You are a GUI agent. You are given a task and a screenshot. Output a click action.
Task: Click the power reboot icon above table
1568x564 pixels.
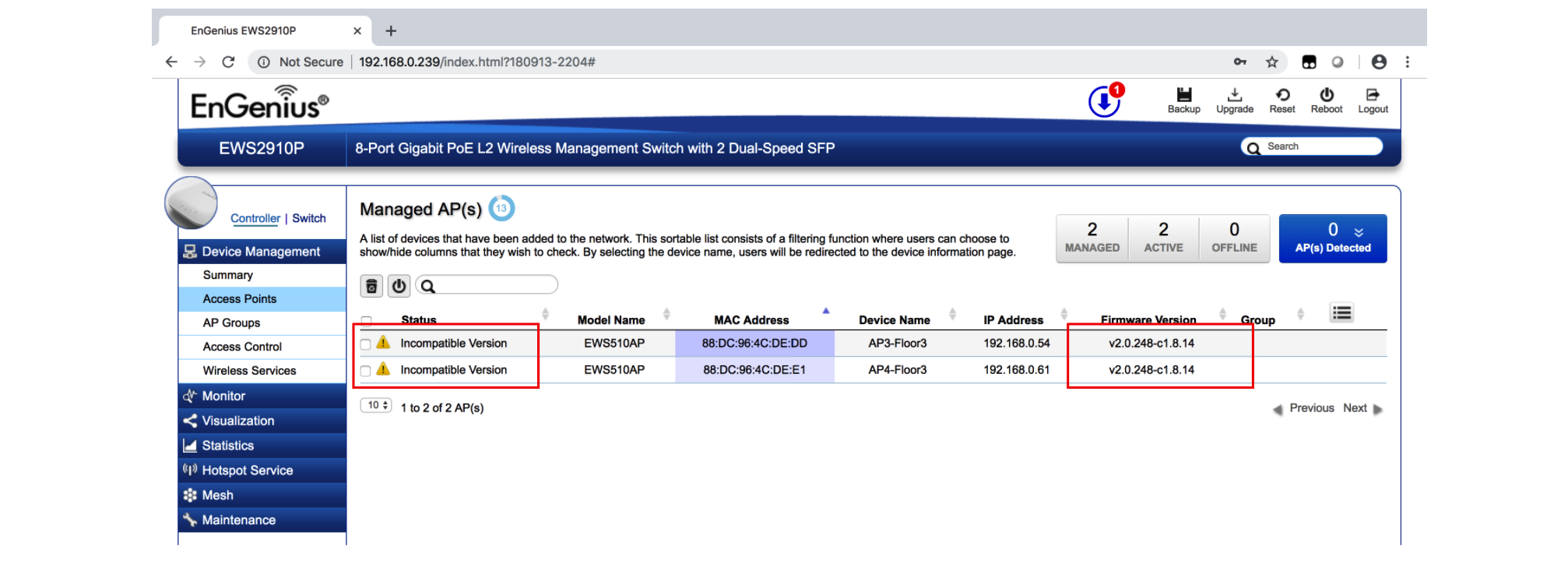[x=399, y=286]
